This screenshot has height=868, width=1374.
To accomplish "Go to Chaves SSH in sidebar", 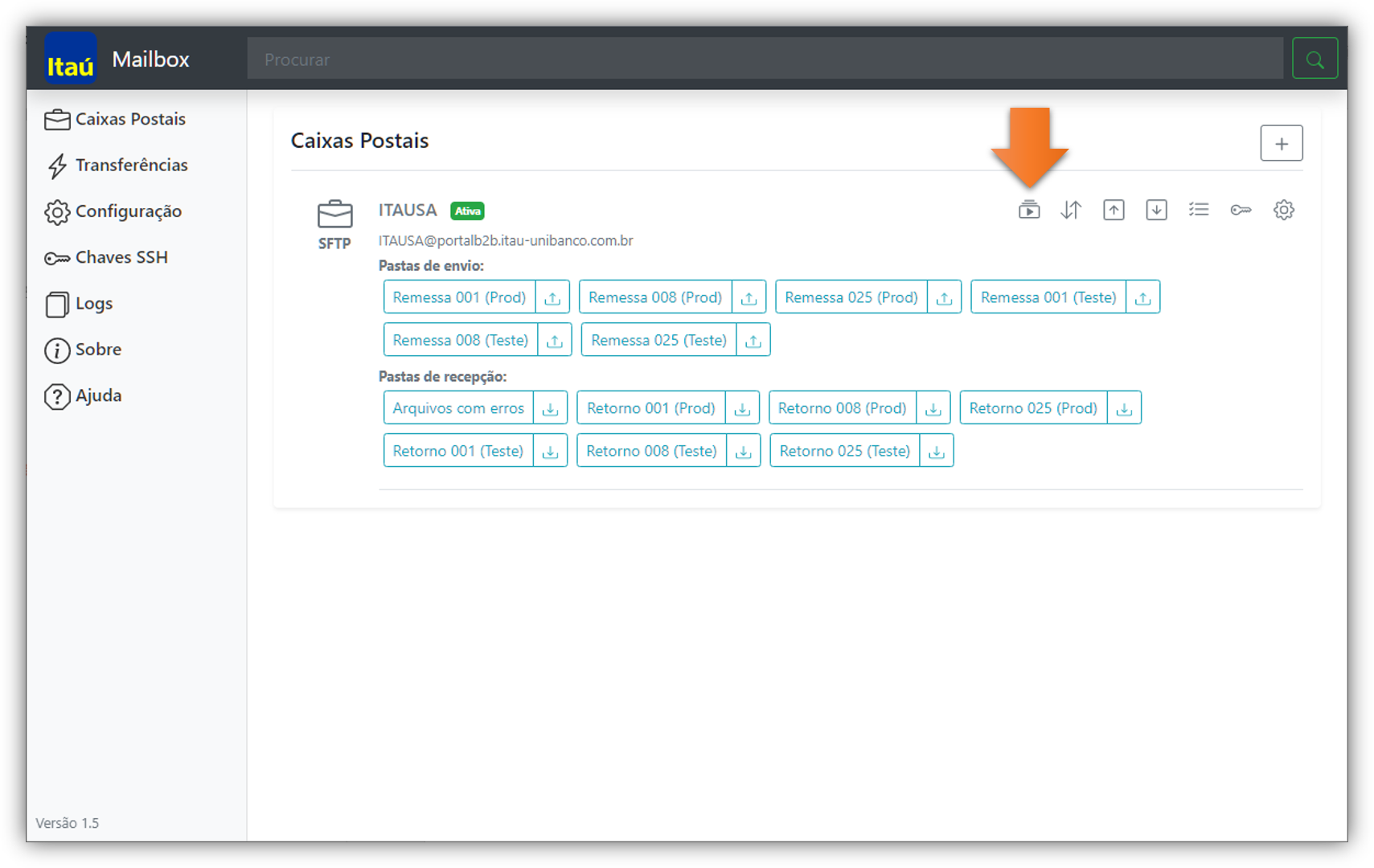I will [121, 258].
